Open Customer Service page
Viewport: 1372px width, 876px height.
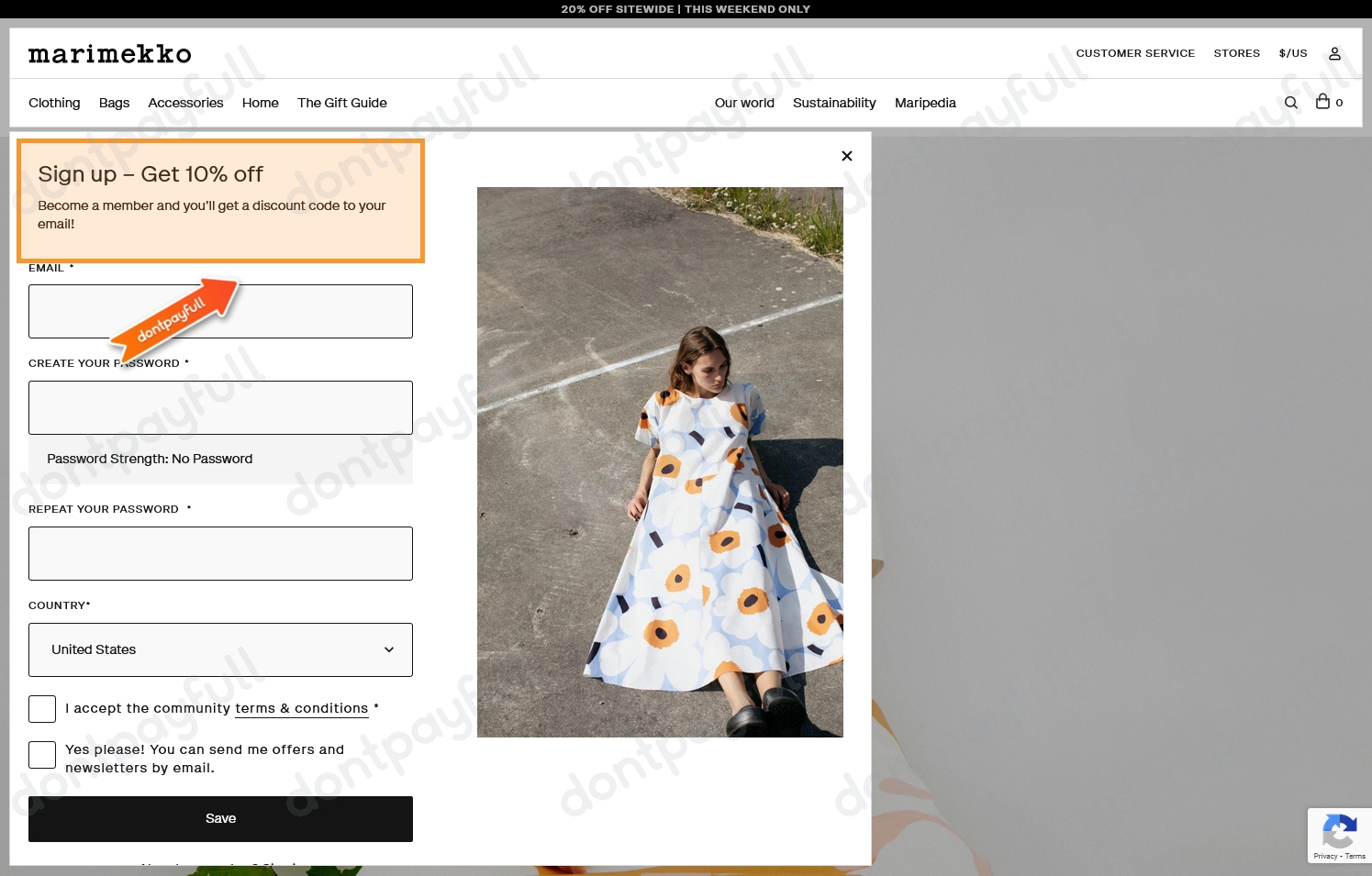click(1135, 53)
